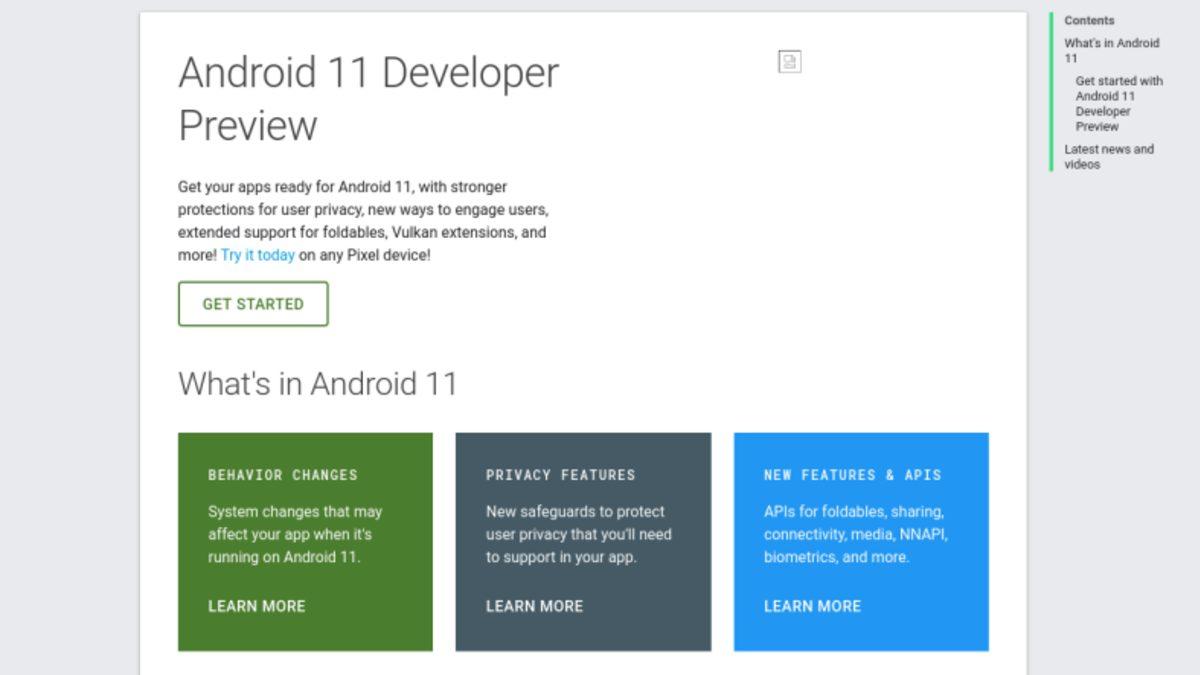
Task: Click the page preview icon near the heading
Action: coord(790,62)
